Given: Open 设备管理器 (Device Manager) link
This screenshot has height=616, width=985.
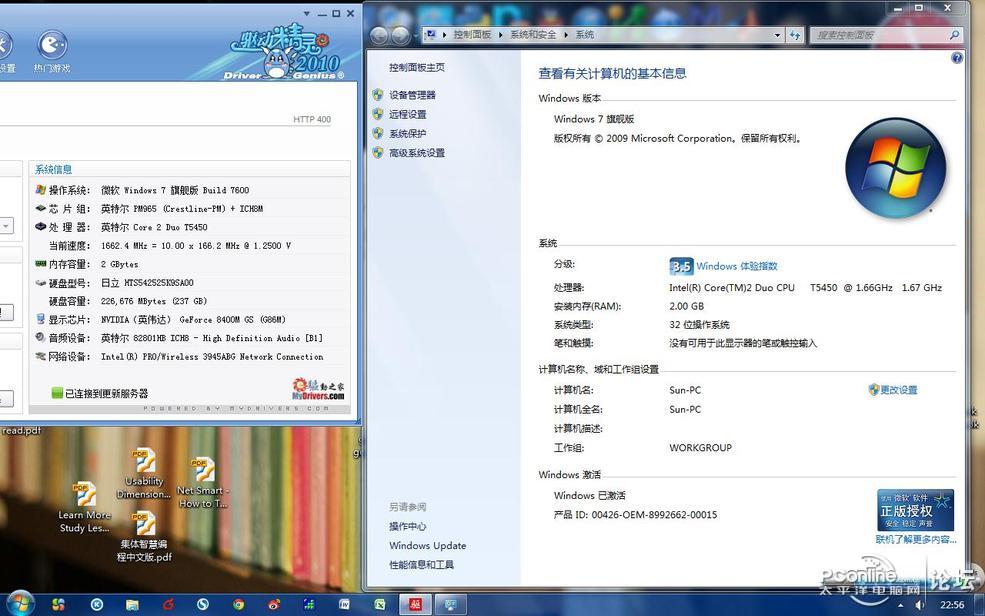Looking at the screenshot, I should 412,95.
